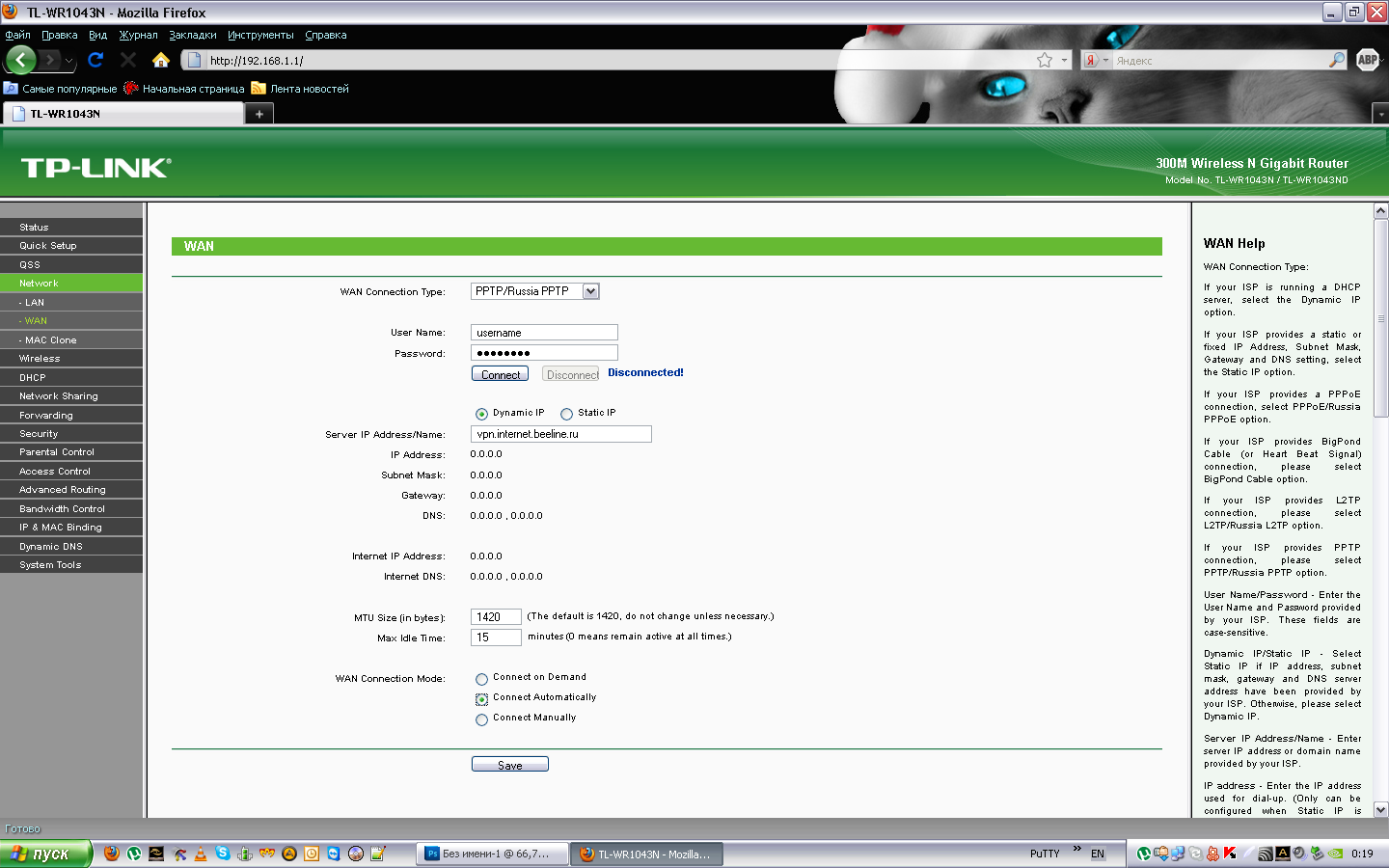Click the Password input field
This screenshot has height=868, width=1389.
(544, 353)
